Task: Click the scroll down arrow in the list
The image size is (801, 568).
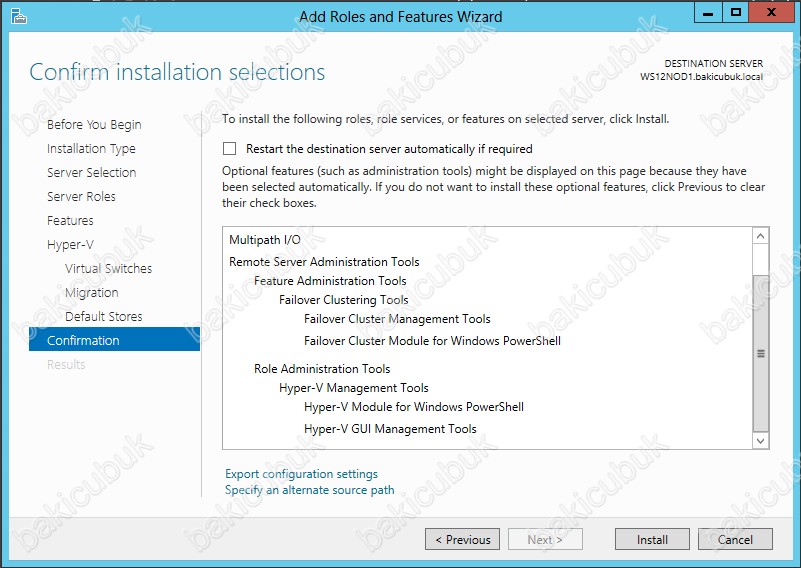Action: point(760,440)
